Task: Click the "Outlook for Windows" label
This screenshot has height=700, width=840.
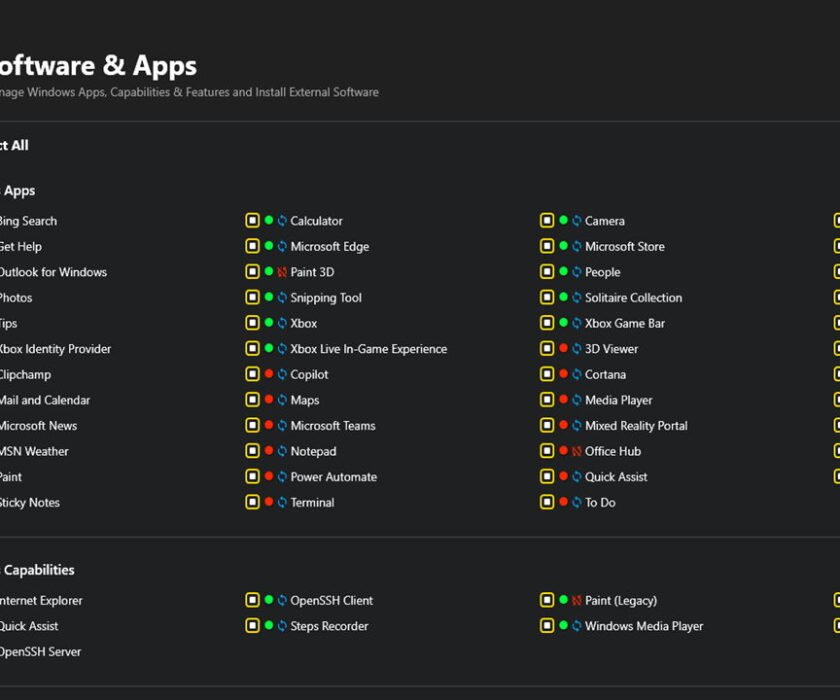Action: coord(53,272)
